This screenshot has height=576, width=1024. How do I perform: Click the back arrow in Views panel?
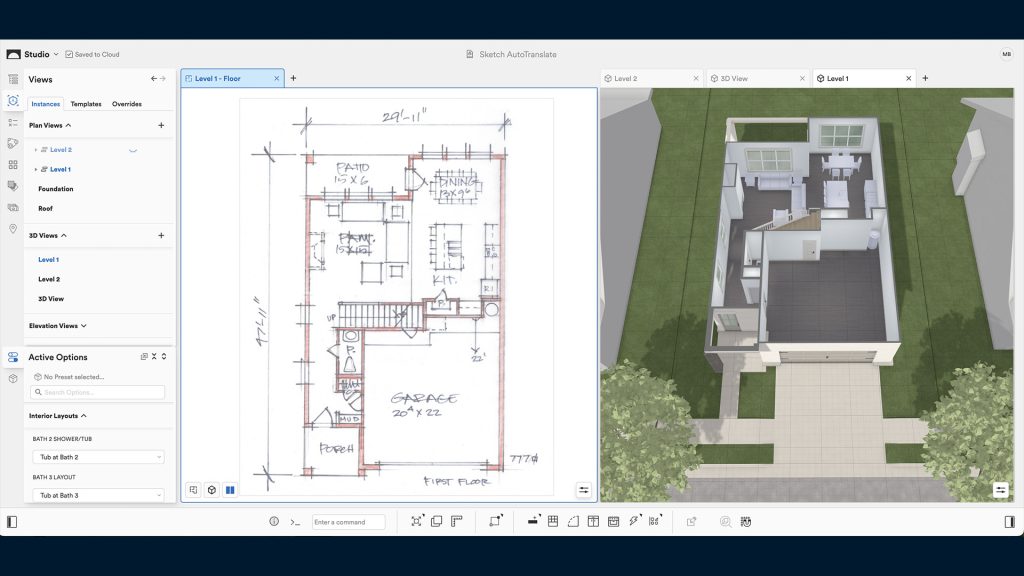[x=153, y=79]
